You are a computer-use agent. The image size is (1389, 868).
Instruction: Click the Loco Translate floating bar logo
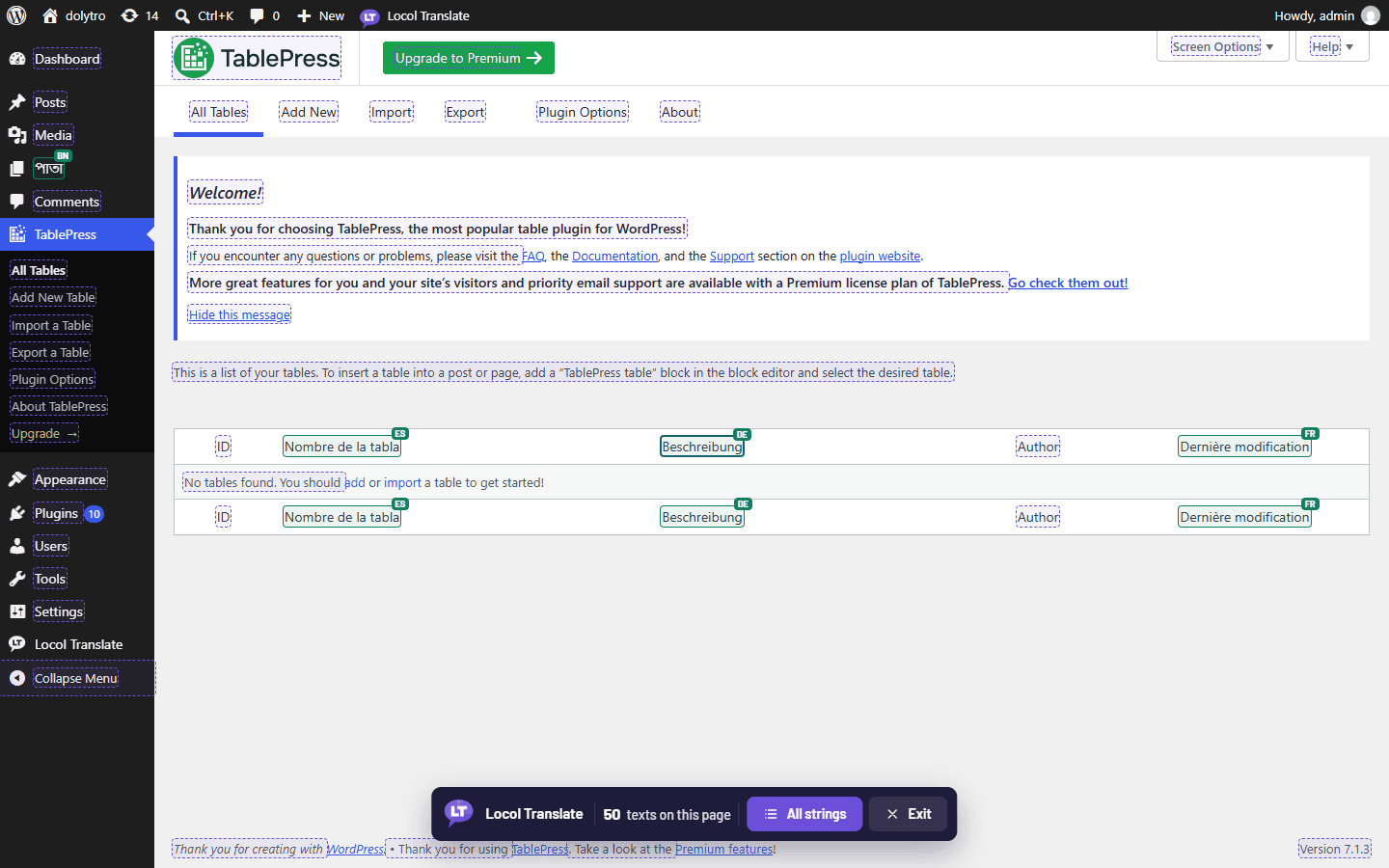459,813
